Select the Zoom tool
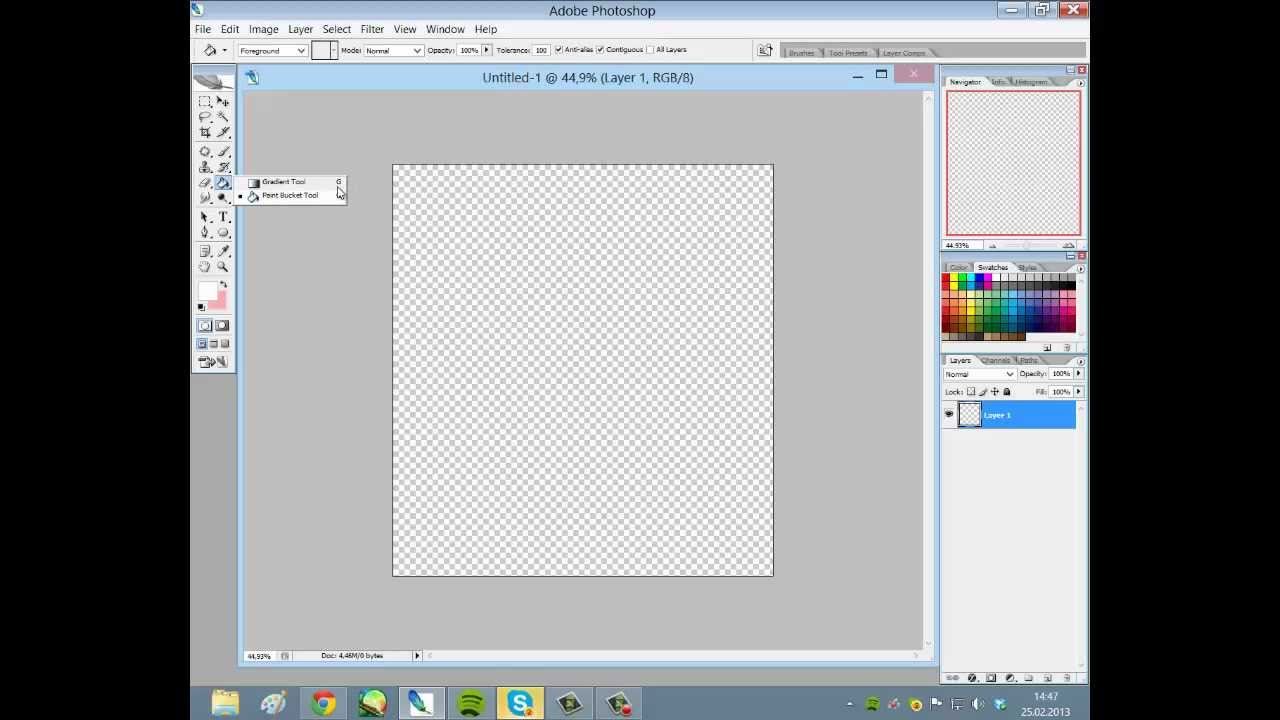 pos(223,267)
